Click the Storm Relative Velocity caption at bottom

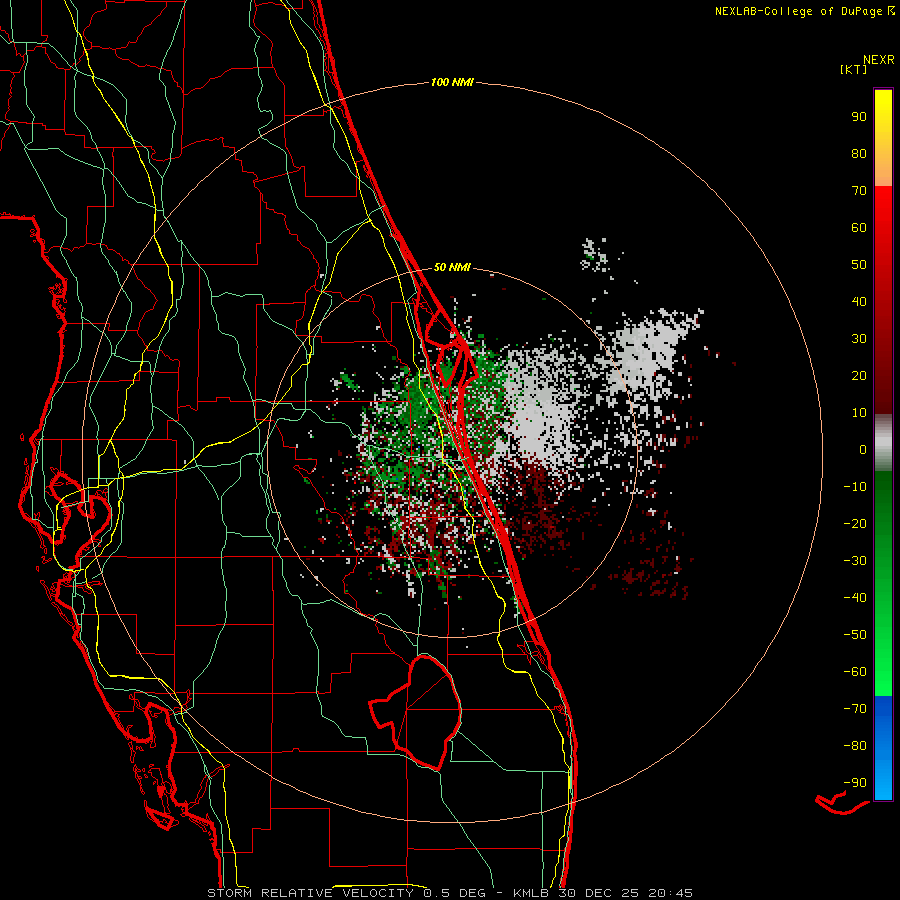[449, 893]
